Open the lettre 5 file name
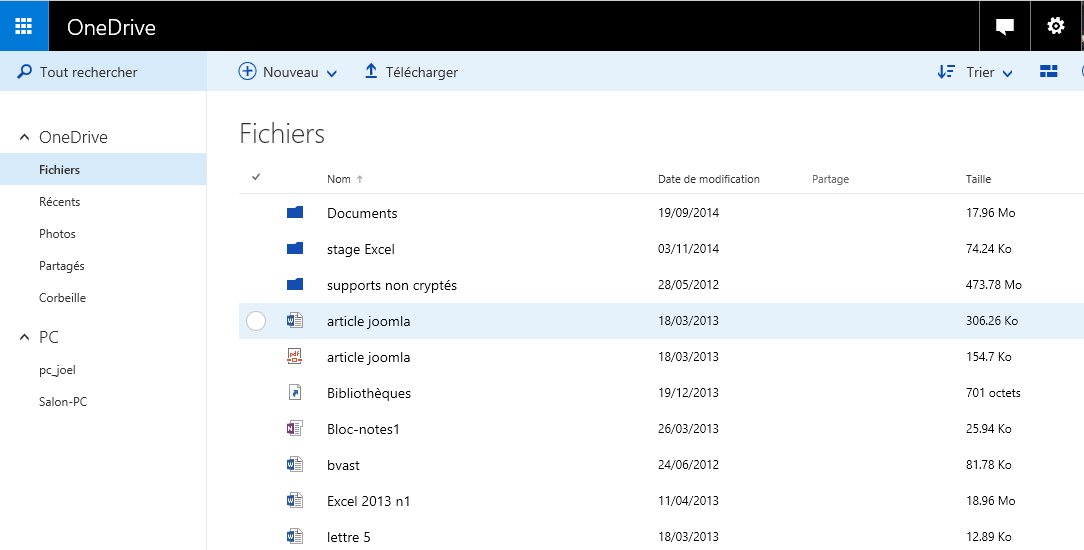Image resolution: width=1084 pixels, height=550 pixels. pos(349,537)
